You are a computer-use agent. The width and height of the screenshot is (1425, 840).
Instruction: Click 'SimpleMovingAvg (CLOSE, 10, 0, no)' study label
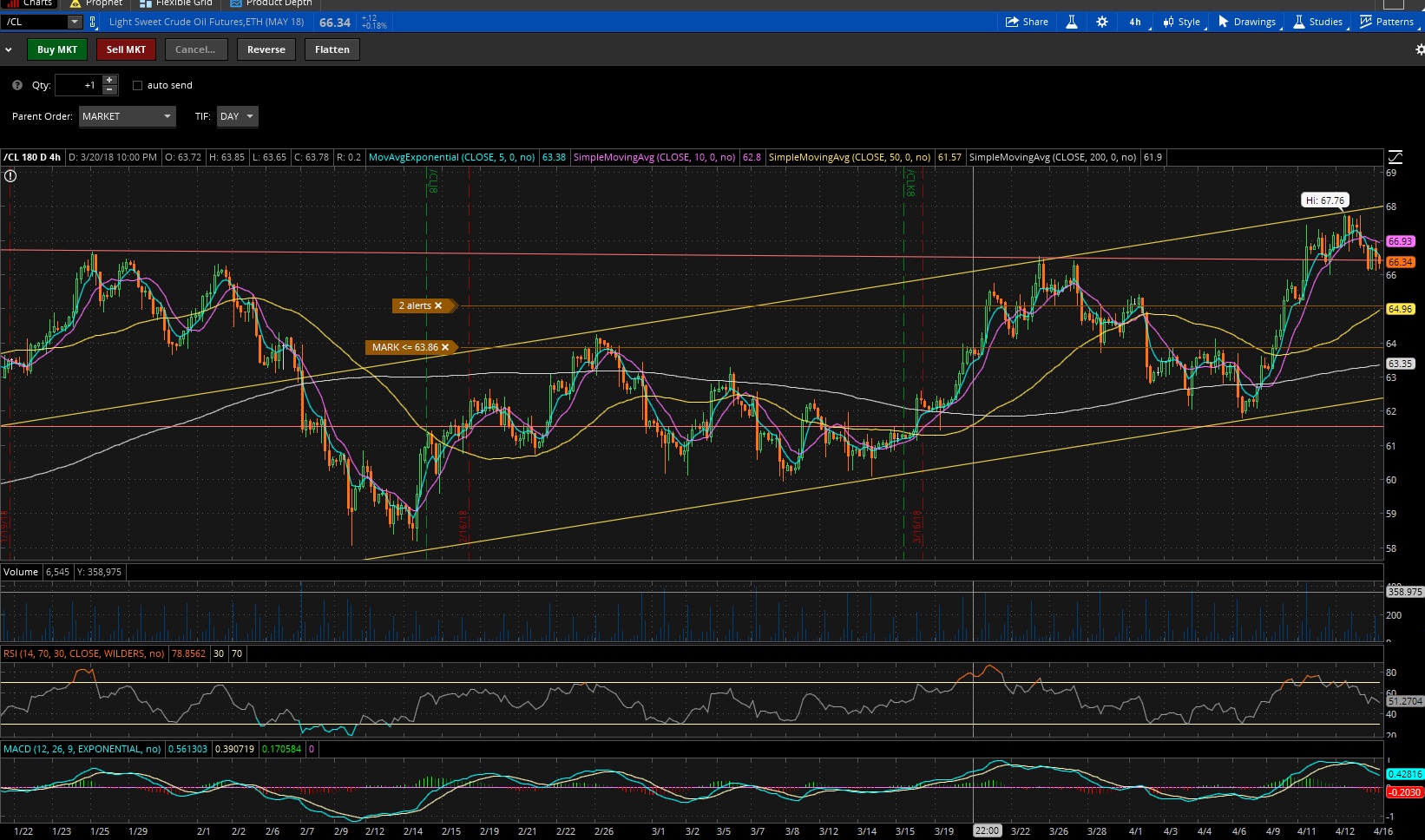[x=654, y=157]
